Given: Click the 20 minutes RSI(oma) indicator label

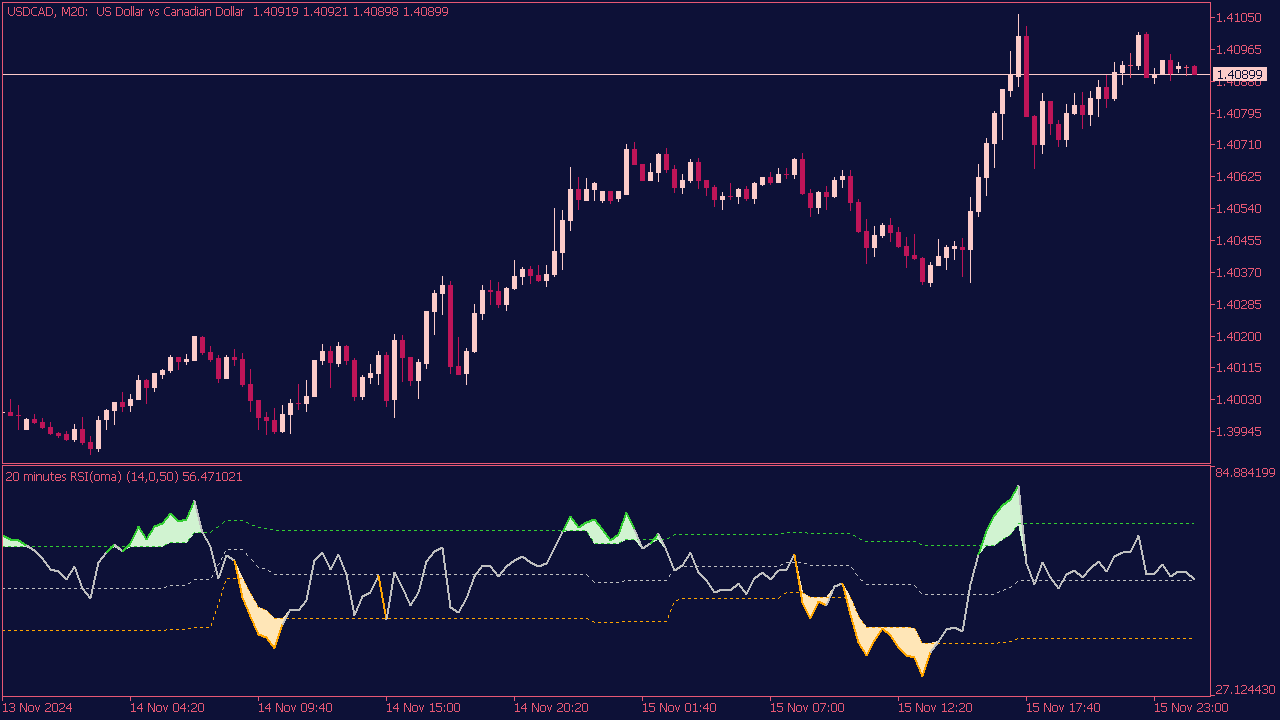Looking at the screenshot, I should pyautogui.click(x=125, y=477).
